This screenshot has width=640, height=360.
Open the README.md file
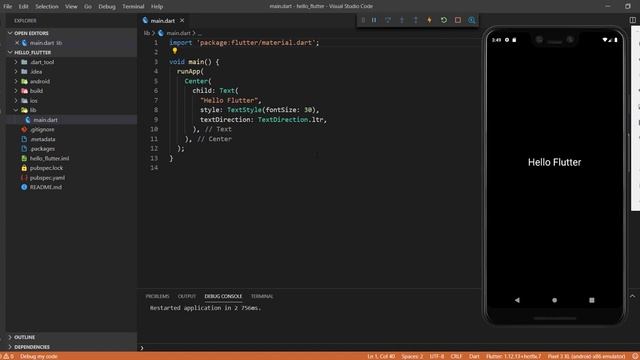(x=46, y=187)
